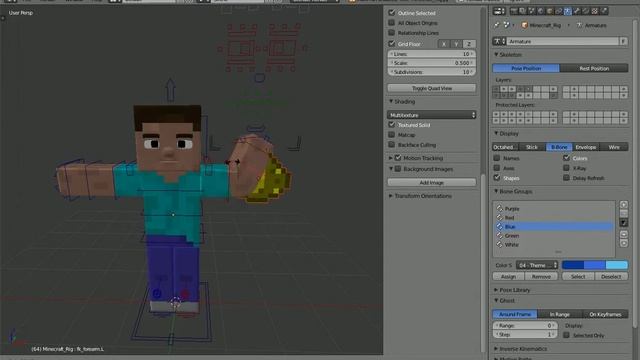Screen dimensions: 640x360
Task: Enable Matcap checkbox
Action: [391, 134]
